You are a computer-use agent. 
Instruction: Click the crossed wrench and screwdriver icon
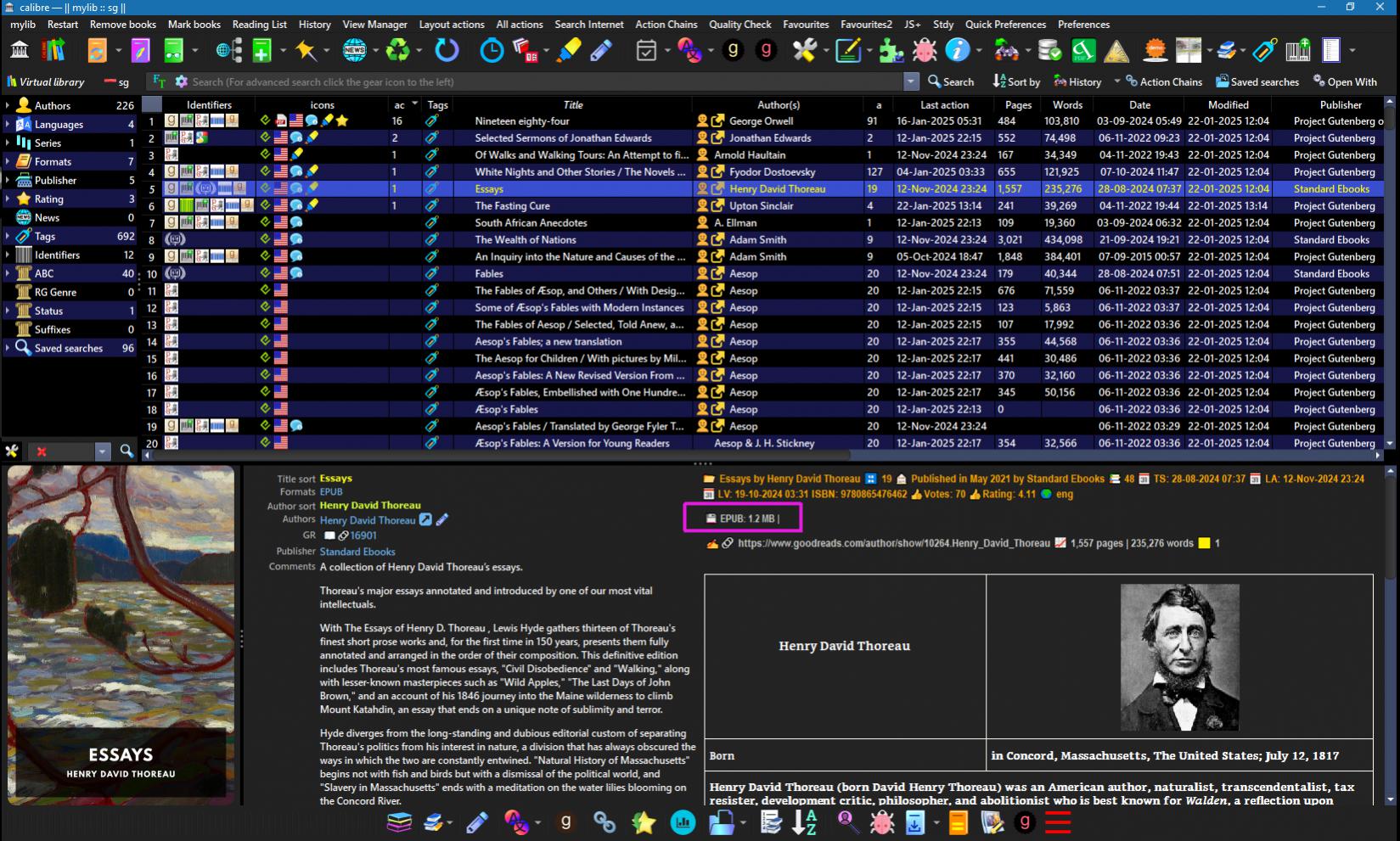coord(804,51)
